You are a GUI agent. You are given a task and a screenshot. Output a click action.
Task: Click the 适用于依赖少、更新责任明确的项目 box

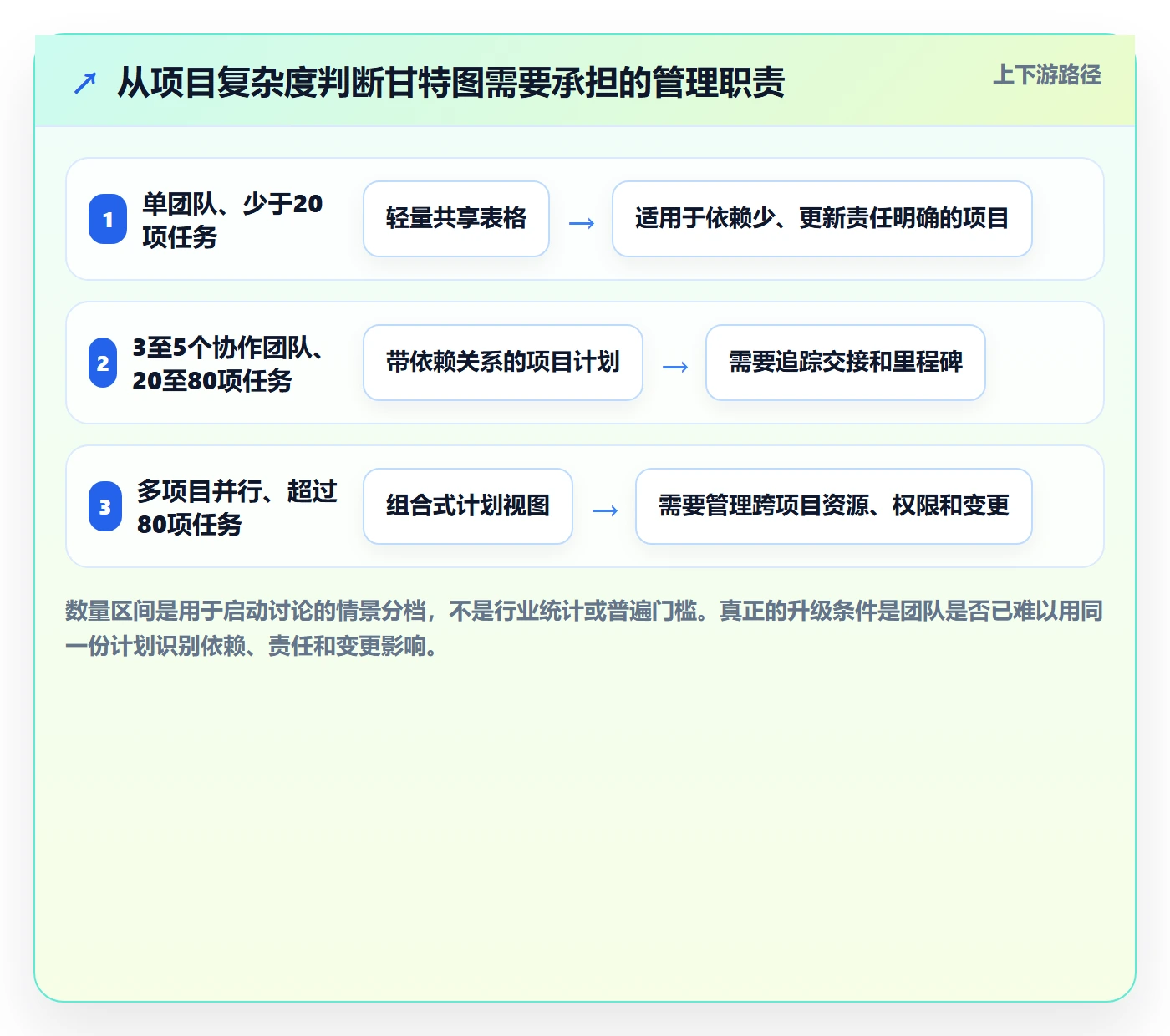point(822,219)
